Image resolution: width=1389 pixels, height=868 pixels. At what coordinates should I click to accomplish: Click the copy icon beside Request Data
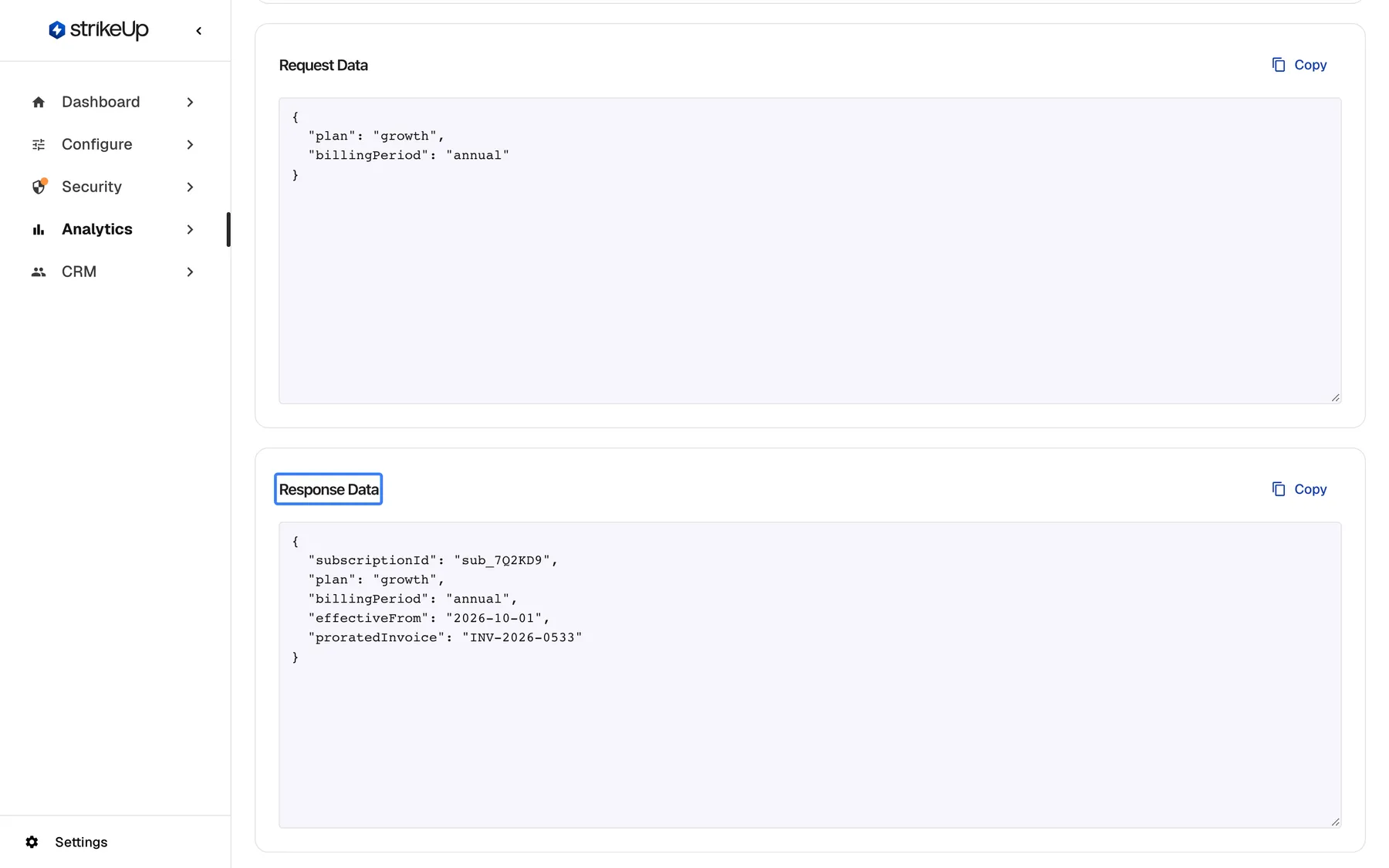(x=1279, y=65)
